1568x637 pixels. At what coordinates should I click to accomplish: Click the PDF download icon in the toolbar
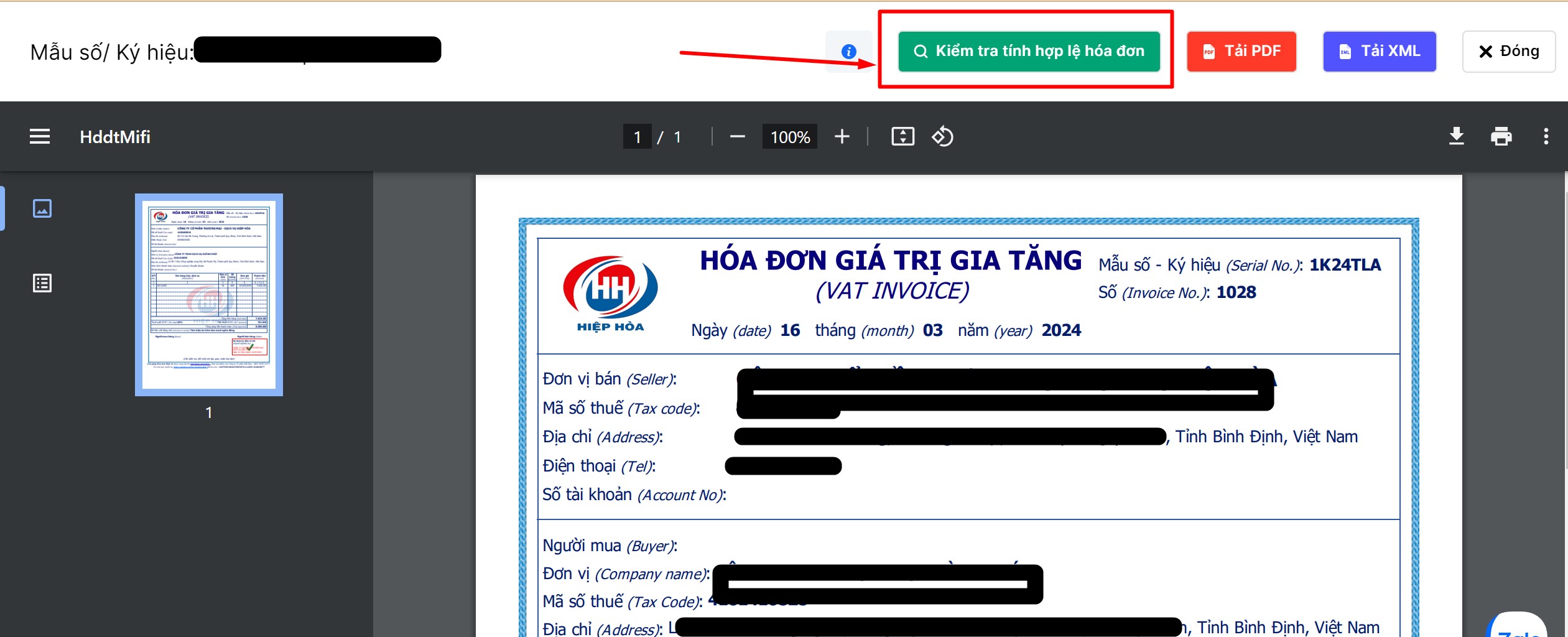(1457, 136)
